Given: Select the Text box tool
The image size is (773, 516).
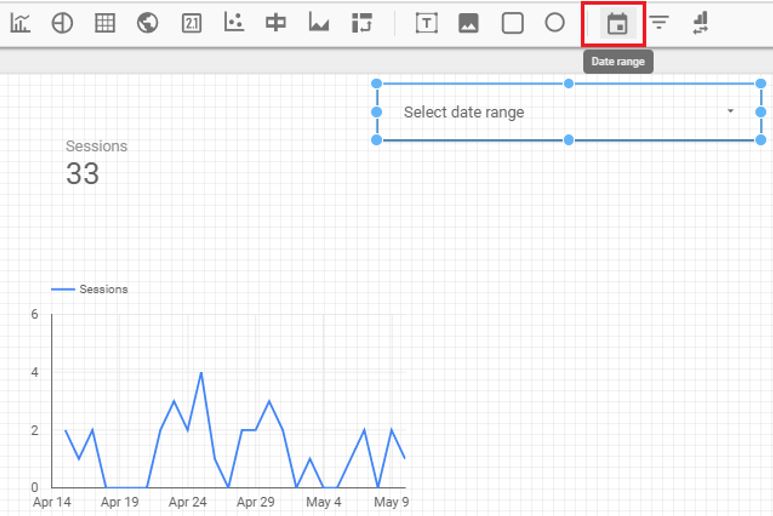Looking at the screenshot, I should (427, 23).
